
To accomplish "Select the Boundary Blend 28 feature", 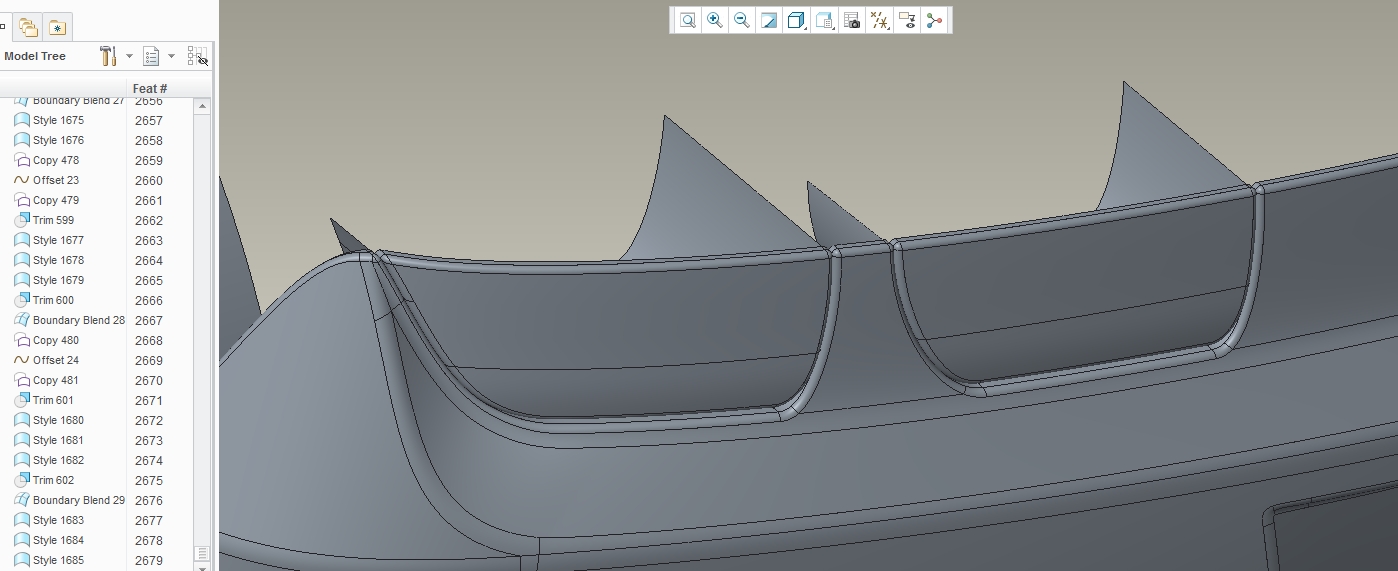I will pos(78,320).
